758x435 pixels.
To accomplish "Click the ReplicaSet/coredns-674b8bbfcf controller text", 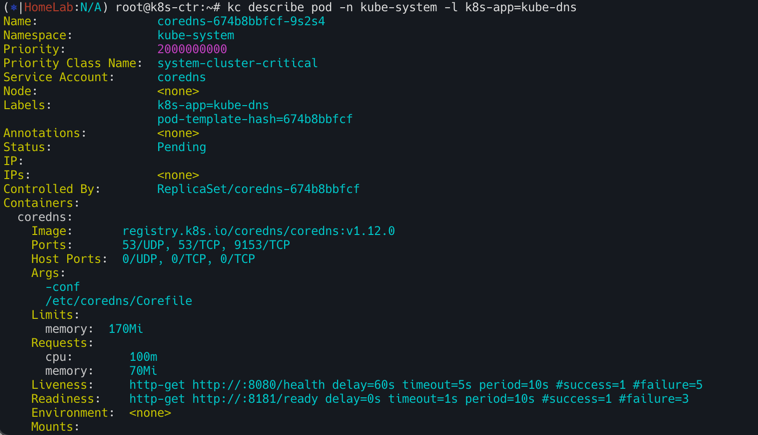I will point(258,189).
